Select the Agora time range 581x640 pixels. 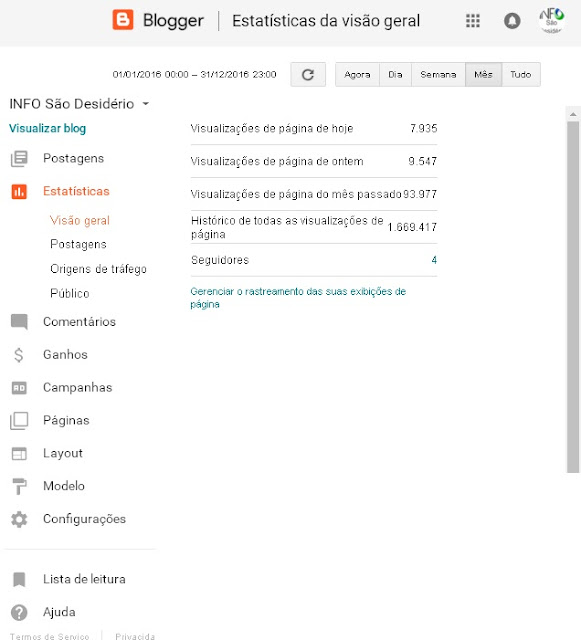[357, 74]
